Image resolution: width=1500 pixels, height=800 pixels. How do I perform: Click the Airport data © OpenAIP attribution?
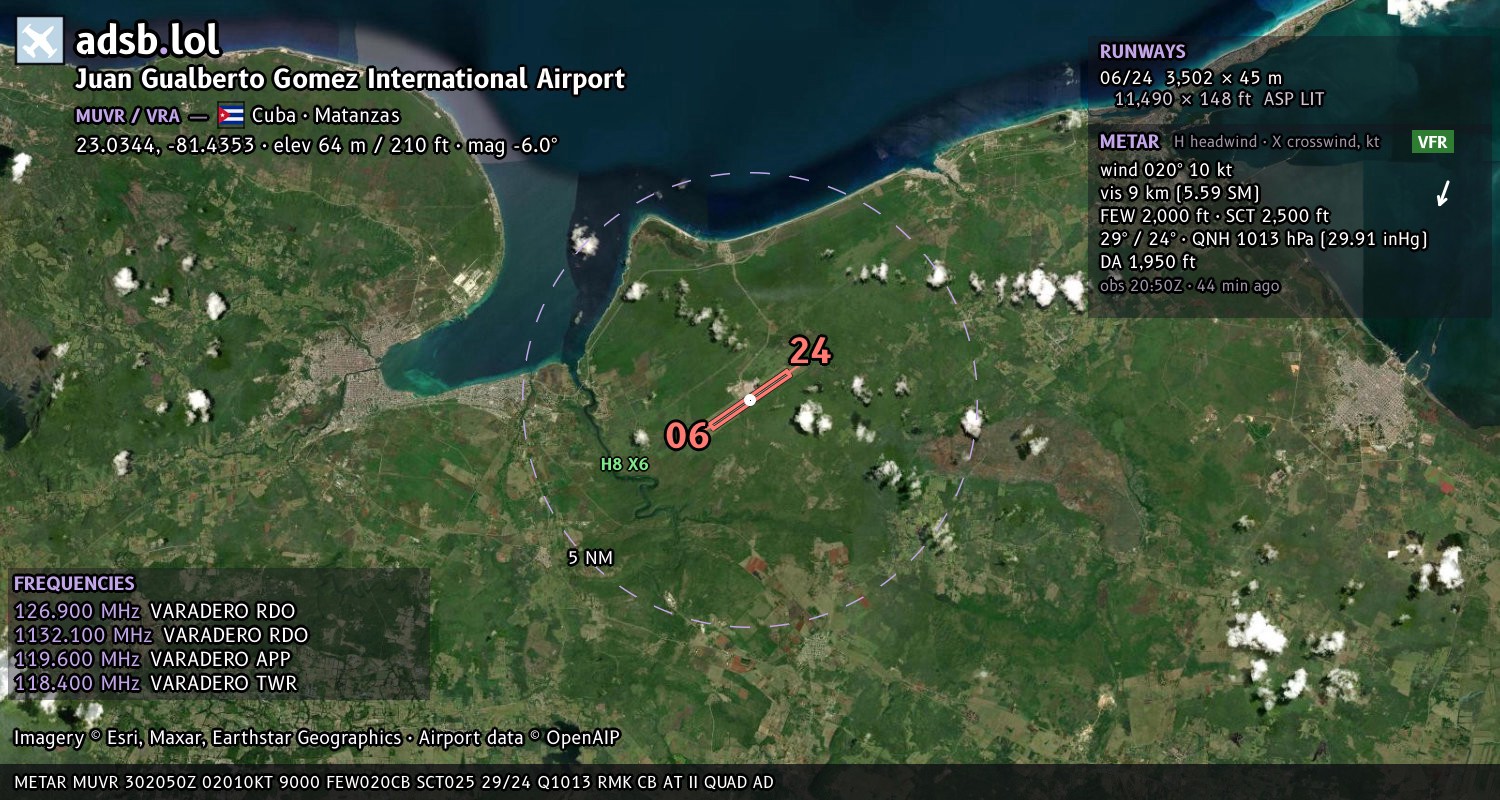[519, 738]
